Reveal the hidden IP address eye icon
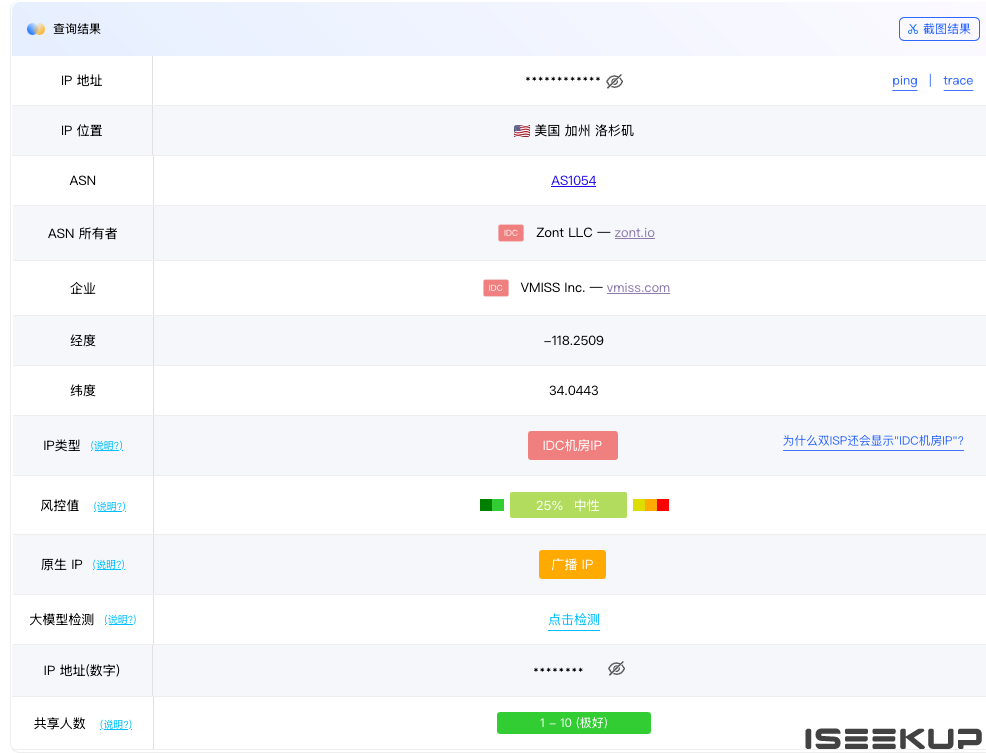 tap(615, 81)
